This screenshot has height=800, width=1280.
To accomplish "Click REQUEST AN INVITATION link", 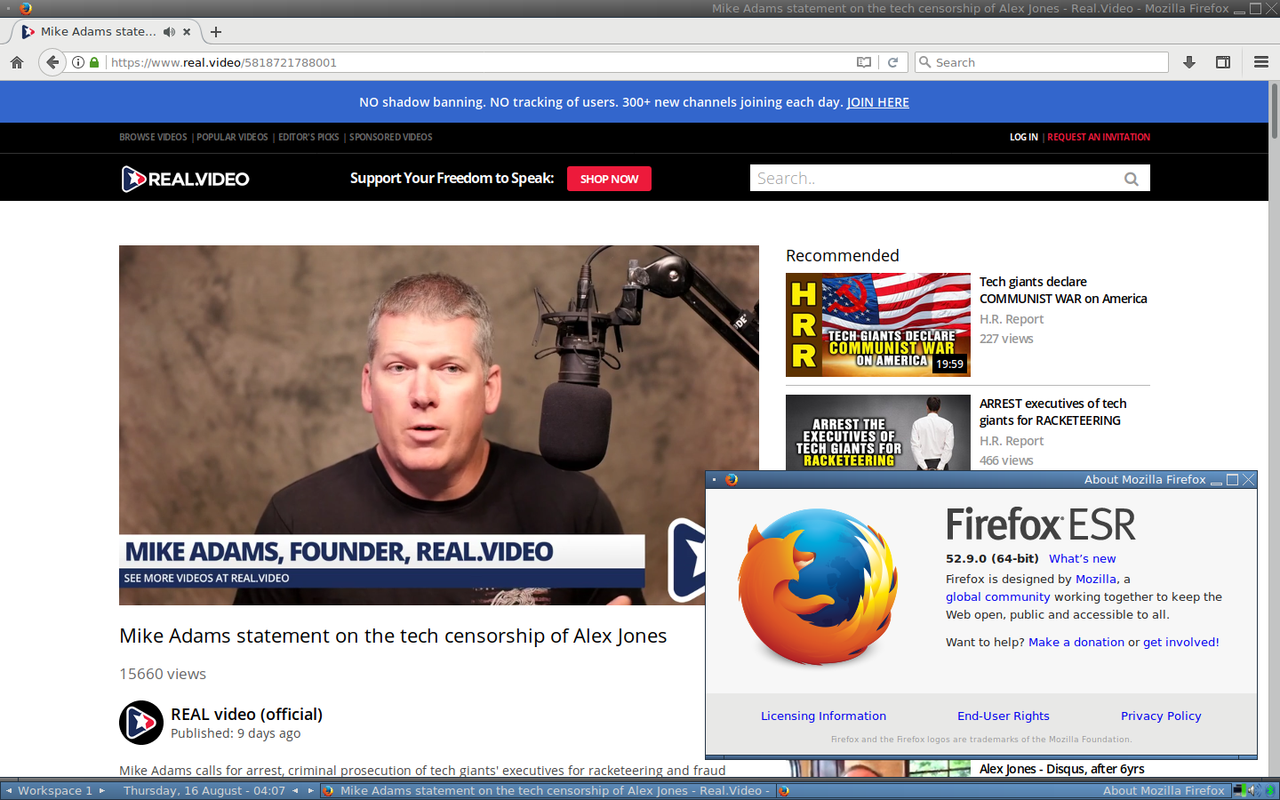I will click(x=1099, y=137).
